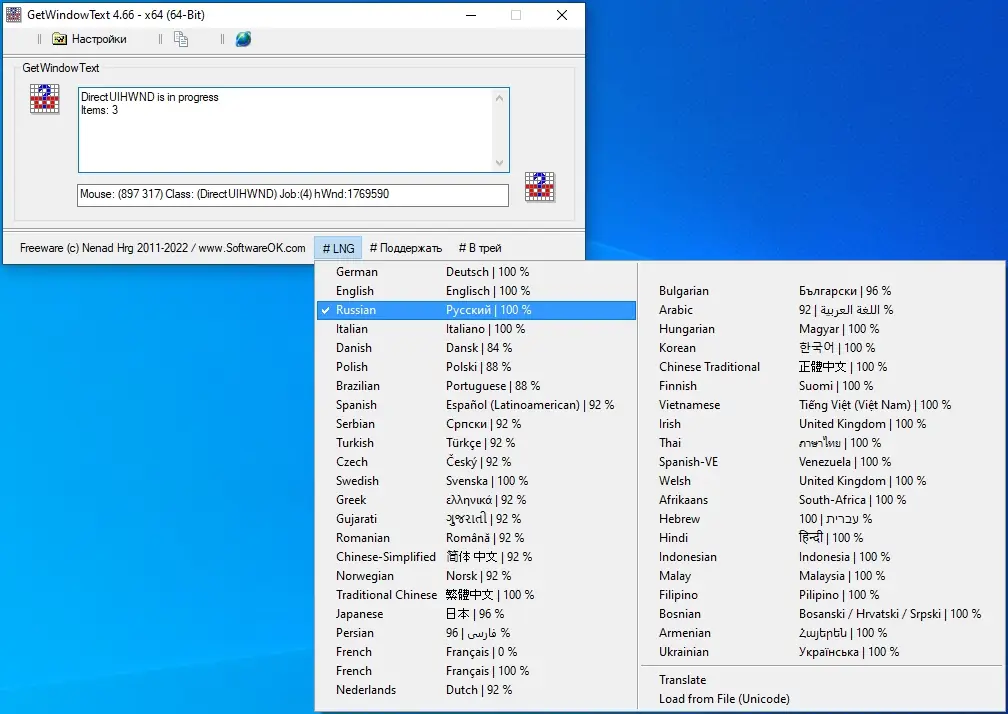Select English language entry
This screenshot has width=1008, height=714.
pyautogui.click(x=476, y=291)
